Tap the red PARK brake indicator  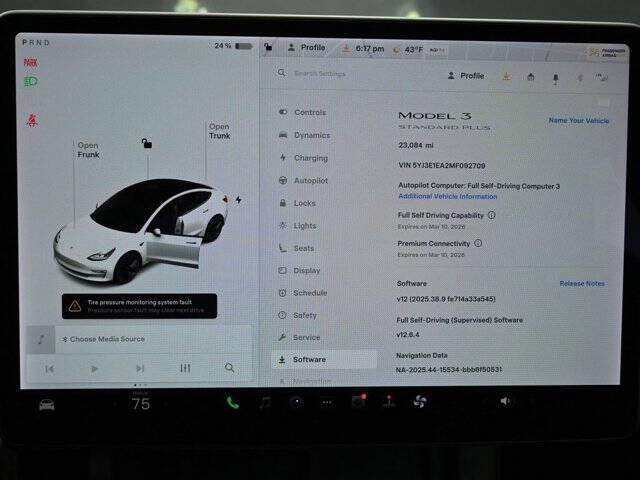pyautogui.click(x=31, y=62)
